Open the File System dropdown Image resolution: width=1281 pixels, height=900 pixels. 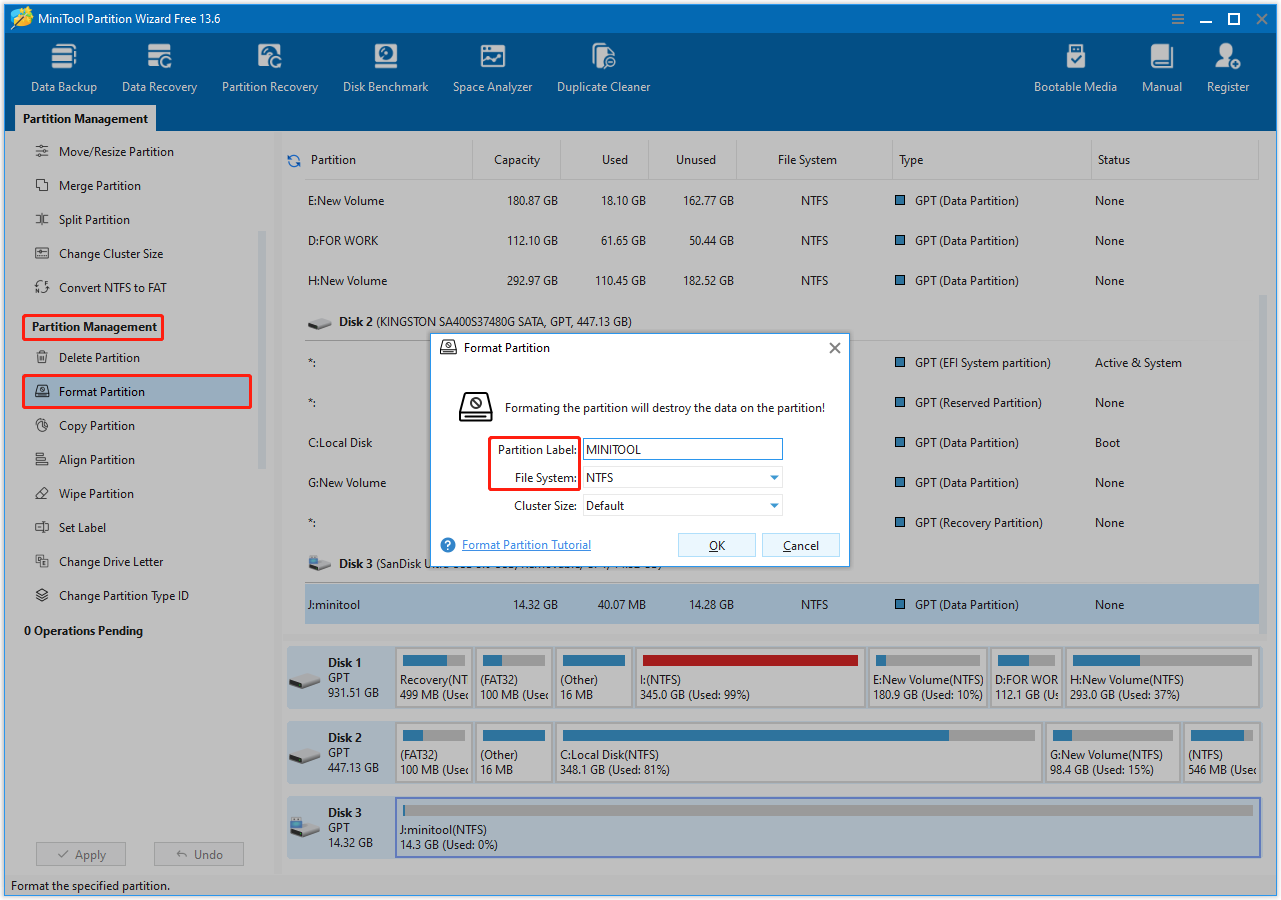point(773,477)
